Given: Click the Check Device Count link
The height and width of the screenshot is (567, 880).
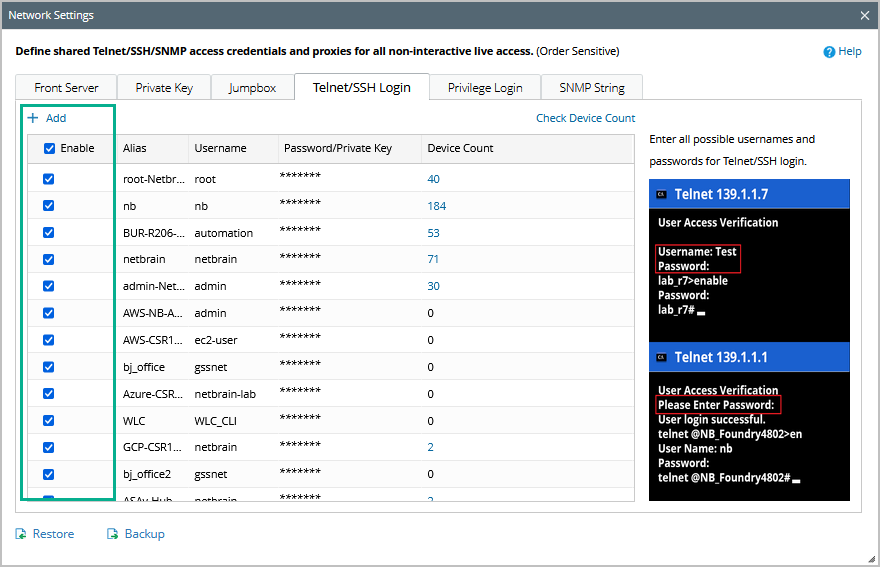Looking at the screenshot, I should 585,118.
